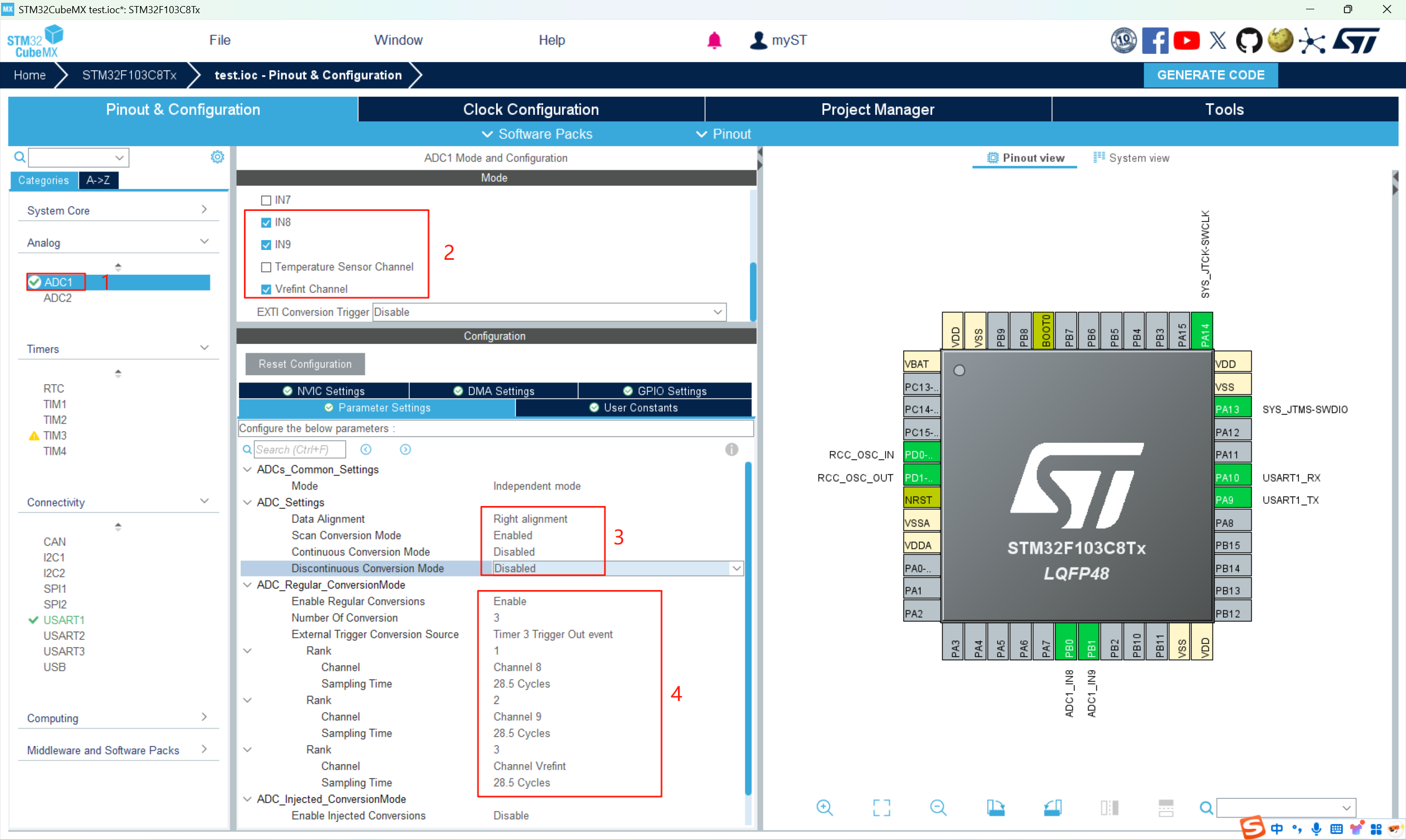Enable the Temperature Sensor Channel checkbox
Viewport: 1406px width, 840px height.
(x=266, y=266)
